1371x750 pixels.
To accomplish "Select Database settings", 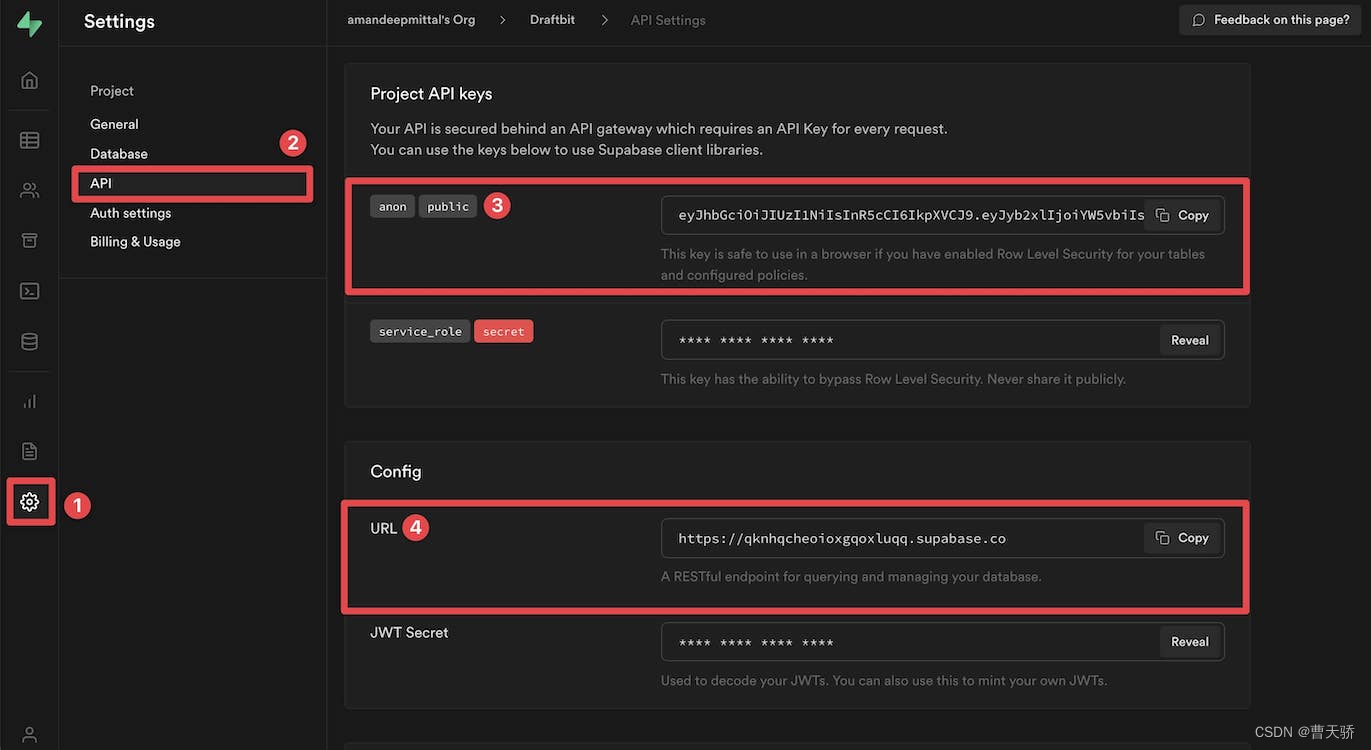I will tap(119, 154).
